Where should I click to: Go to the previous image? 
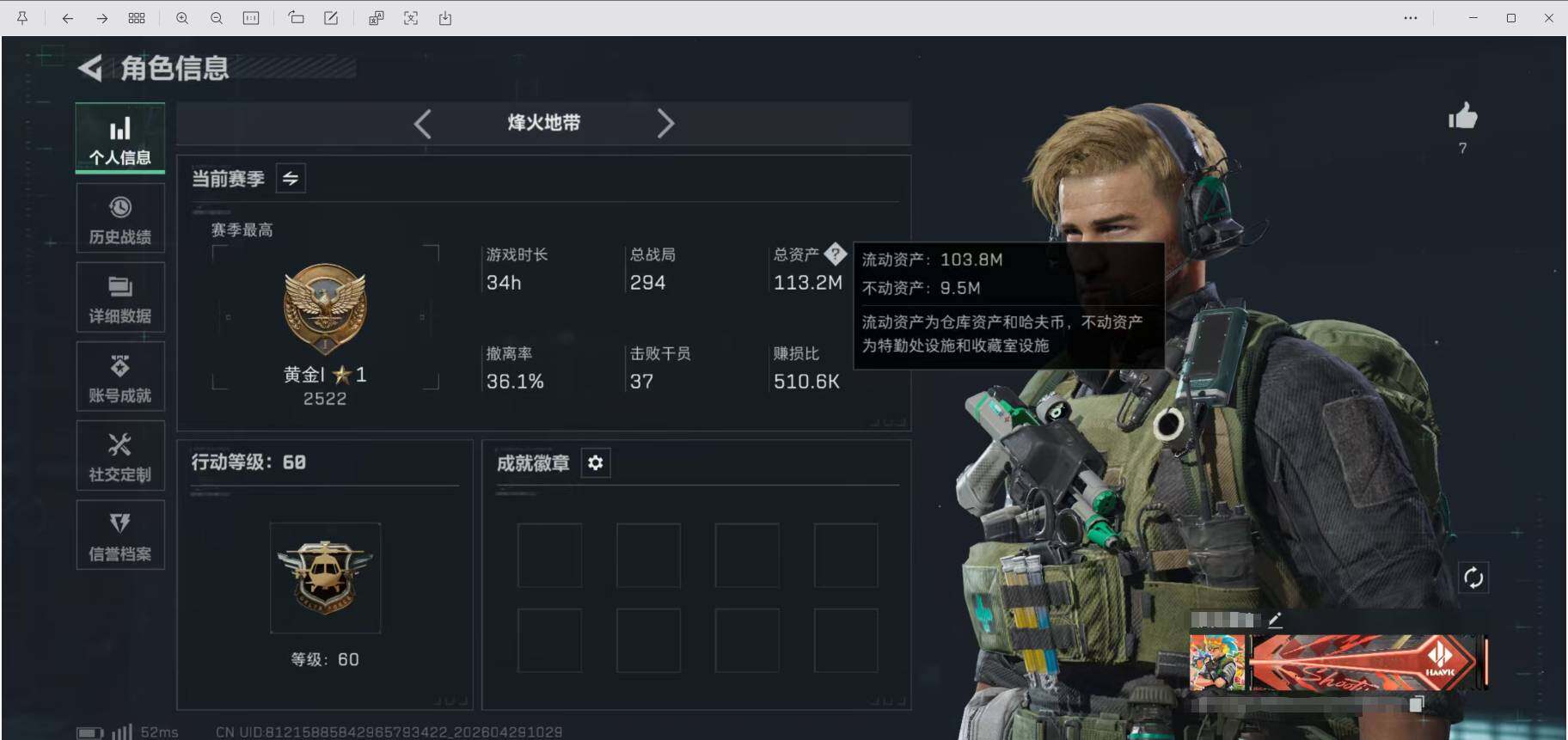[x=67, y=18]
